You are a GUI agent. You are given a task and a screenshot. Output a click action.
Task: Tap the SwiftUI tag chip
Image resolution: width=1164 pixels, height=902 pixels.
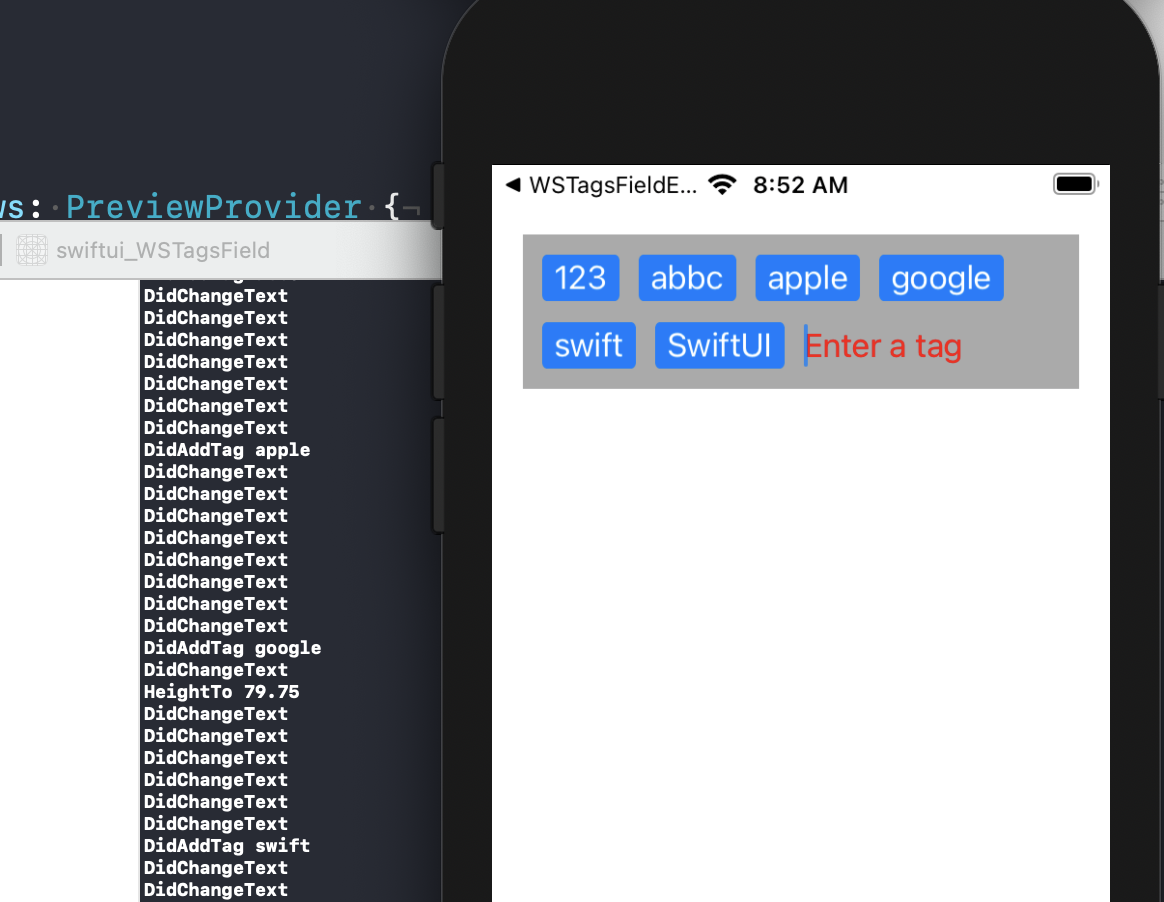[x=719, y=345]
